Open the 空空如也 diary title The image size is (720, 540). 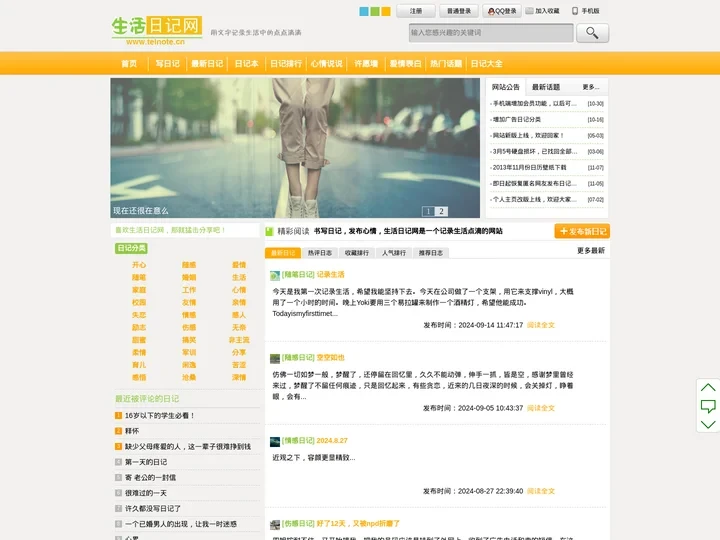(331, 358)
